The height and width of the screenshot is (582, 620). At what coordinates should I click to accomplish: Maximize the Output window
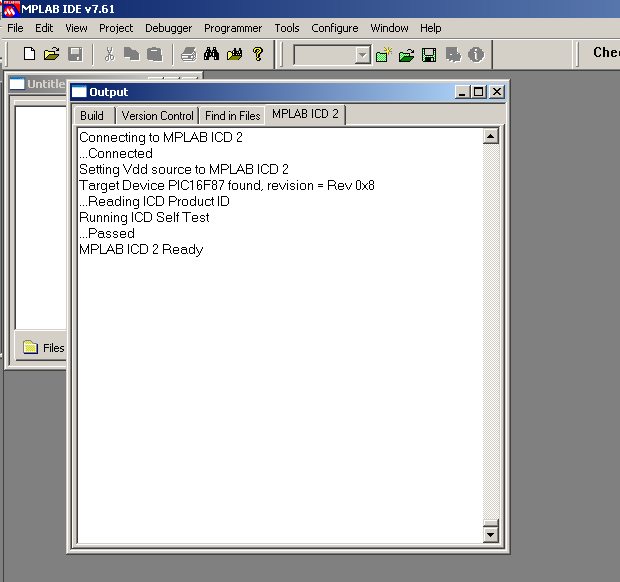(x=479, y=92)
